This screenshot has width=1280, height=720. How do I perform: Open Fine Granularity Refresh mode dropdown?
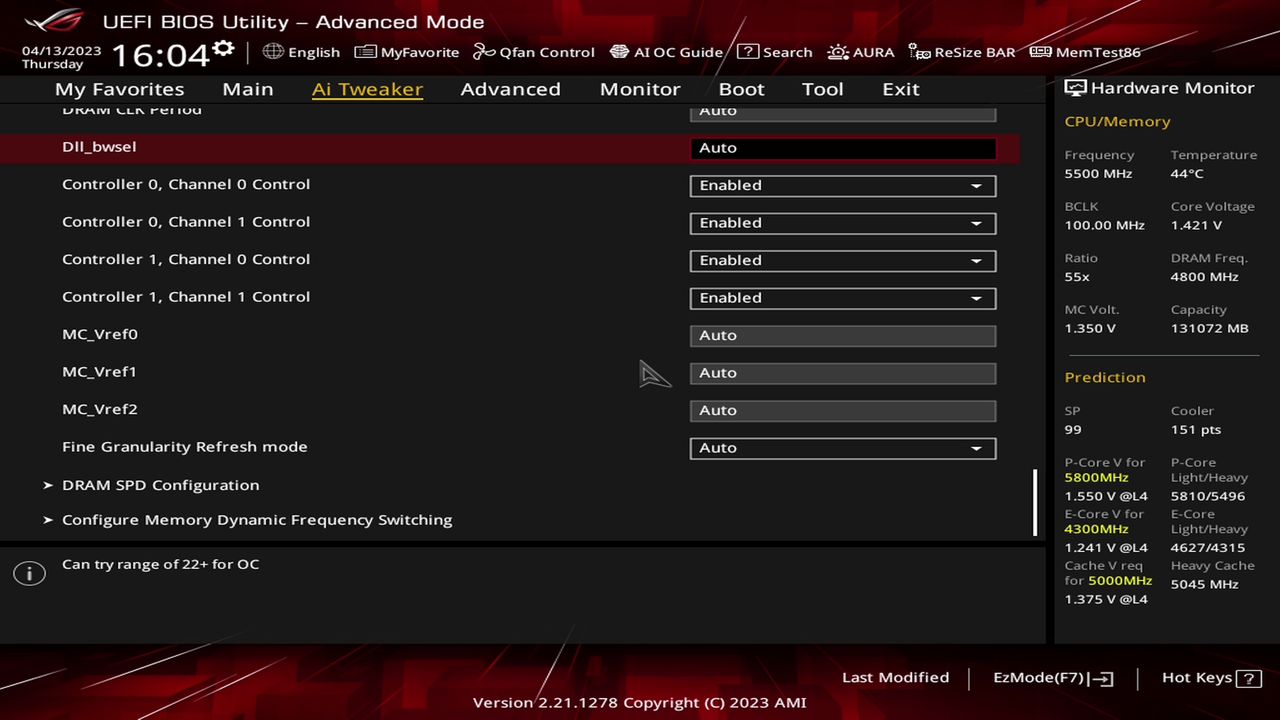(x=843, y=448)
